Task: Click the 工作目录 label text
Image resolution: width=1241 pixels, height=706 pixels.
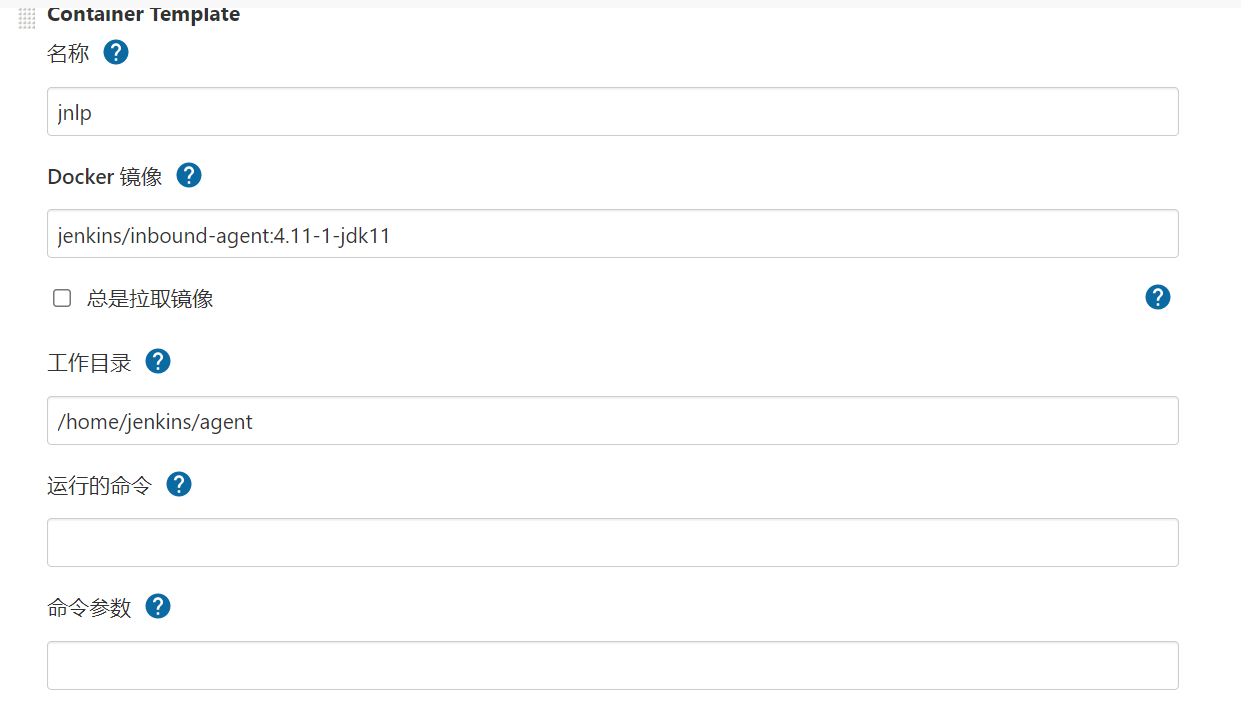Action: (x=89, y=363)
